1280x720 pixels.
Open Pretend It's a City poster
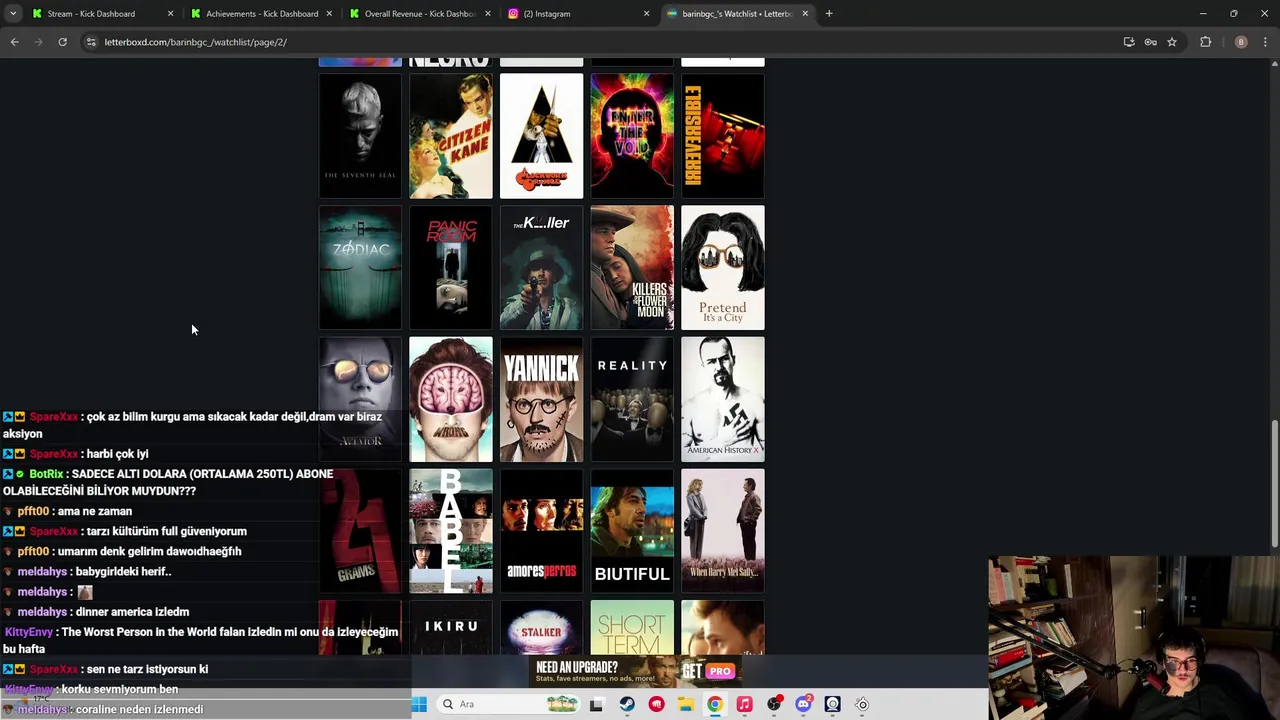coord(722,268)
